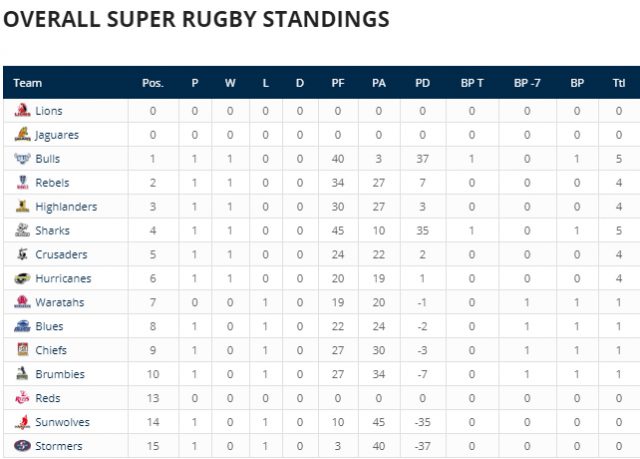
Task: Click the Chiefs team name link
Action: (51, 350)
